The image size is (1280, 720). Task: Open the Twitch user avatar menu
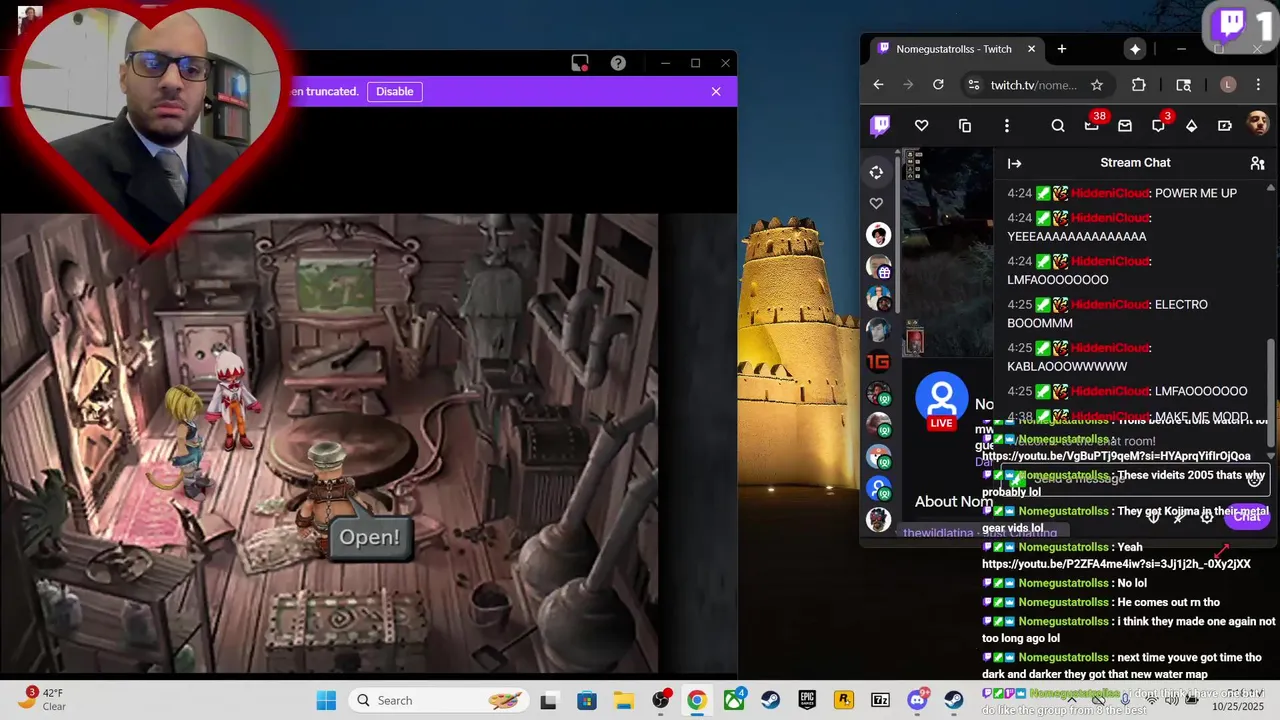click(x=1258, y=125)
